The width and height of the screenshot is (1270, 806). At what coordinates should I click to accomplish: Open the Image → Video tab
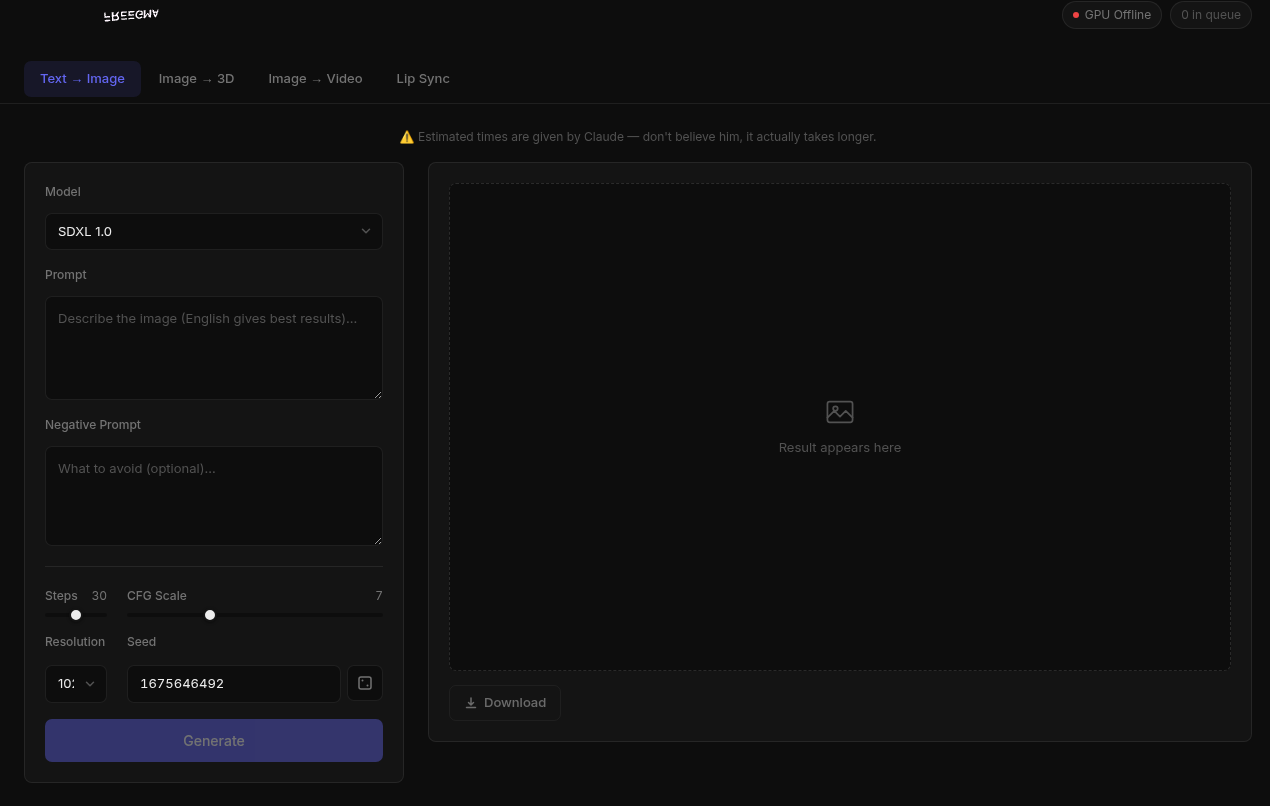[315, 79]
